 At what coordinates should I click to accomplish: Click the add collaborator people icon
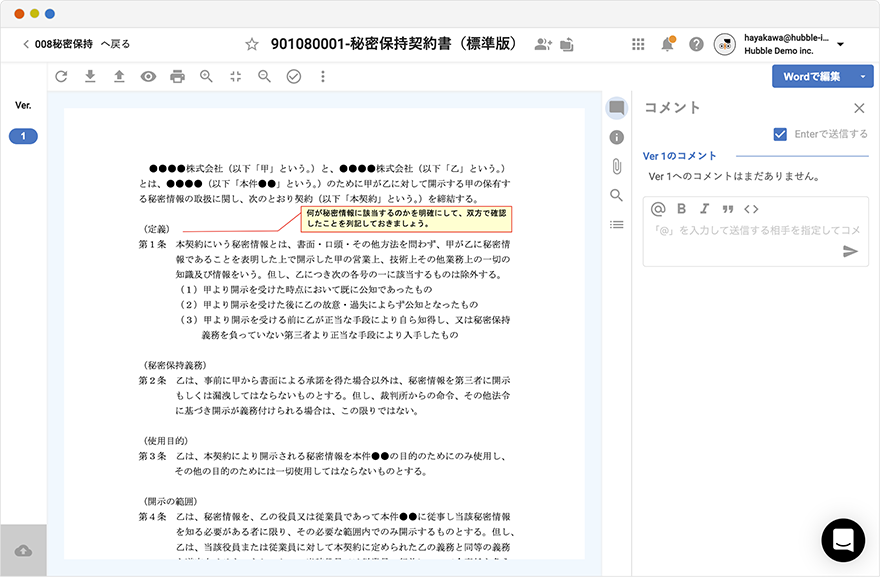[x=543, y=44]
